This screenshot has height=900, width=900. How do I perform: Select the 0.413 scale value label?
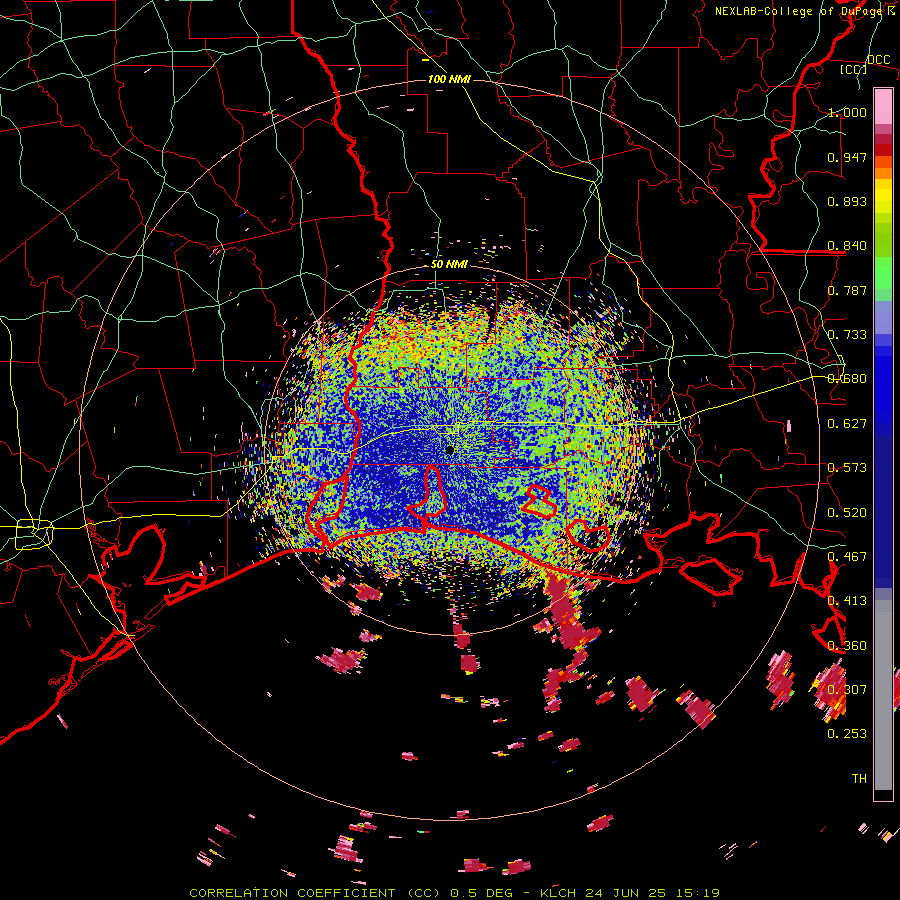point(847,601)
